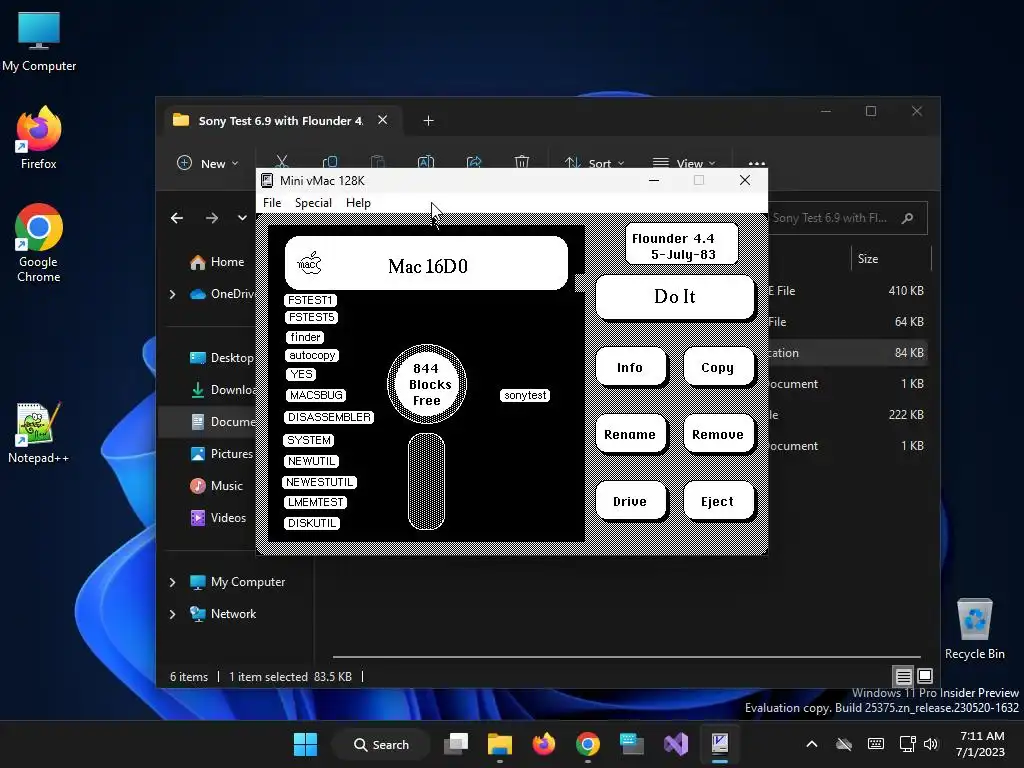The image size is (1024, 768).
Task: Click the Delete trash icon in File Explorer
Action: point(522,161)
